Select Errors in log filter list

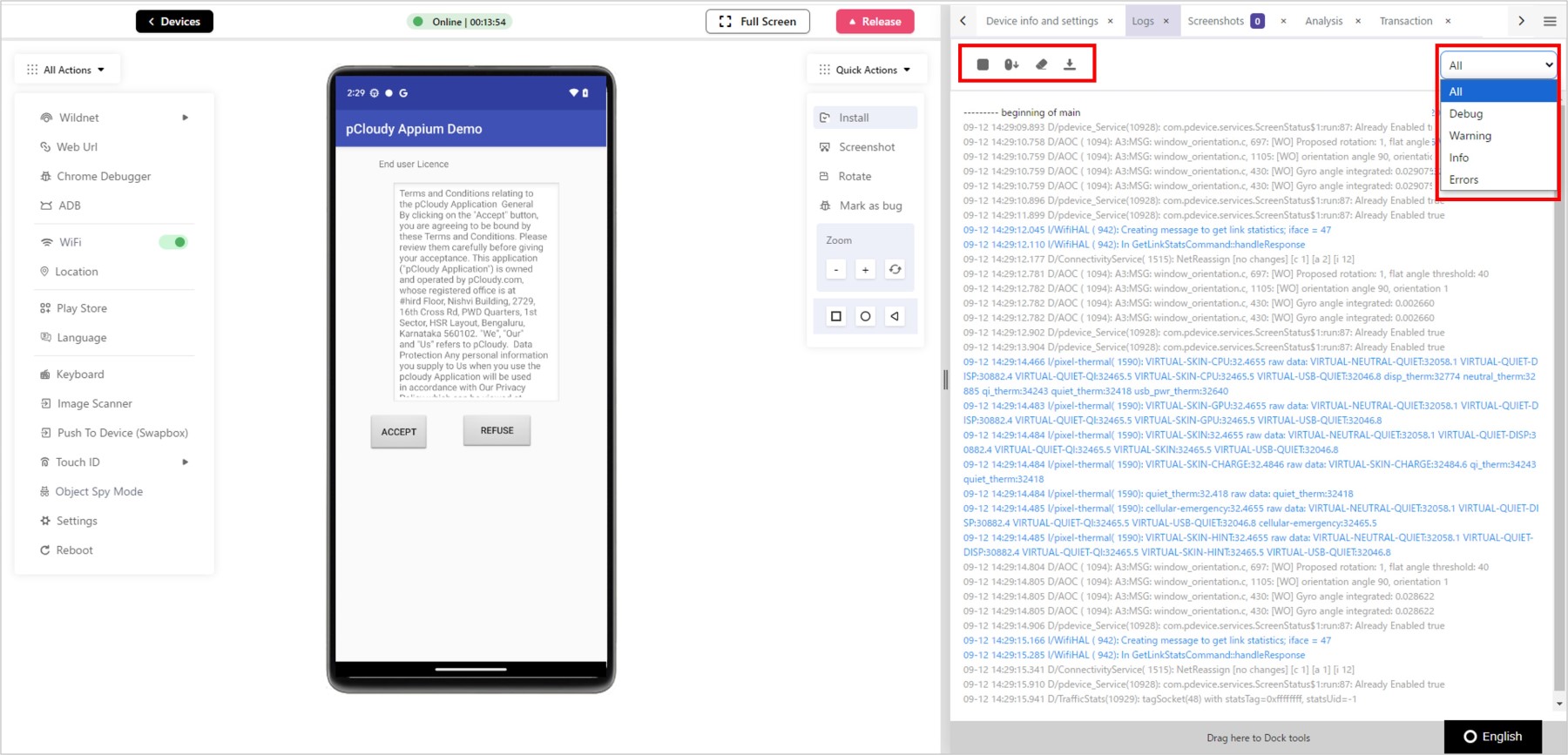pos(1498,179)
